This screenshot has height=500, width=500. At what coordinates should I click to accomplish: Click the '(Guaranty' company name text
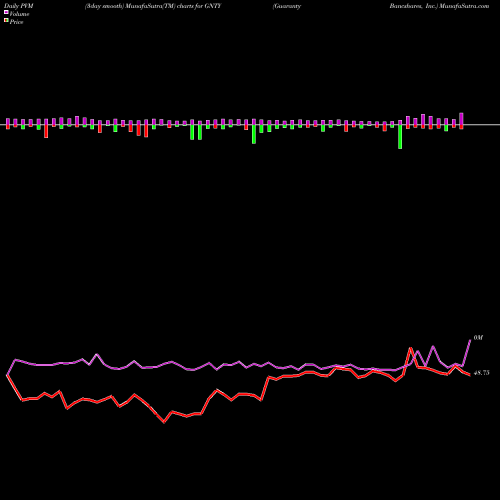tap(287, 6)
